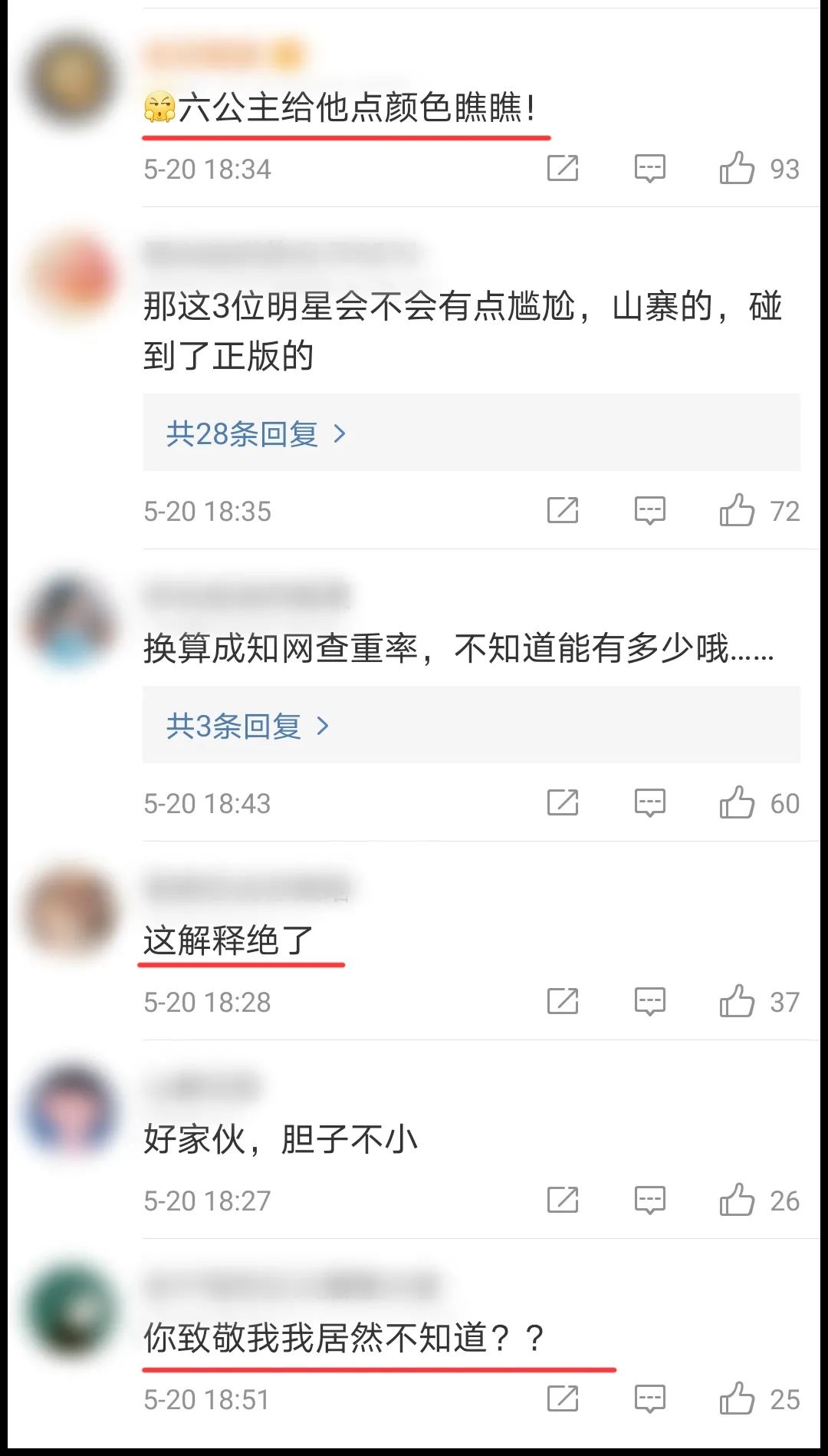Reply to the 这解释绝了 comment via bubble

pyautogui.click(x=649, y=1001)
